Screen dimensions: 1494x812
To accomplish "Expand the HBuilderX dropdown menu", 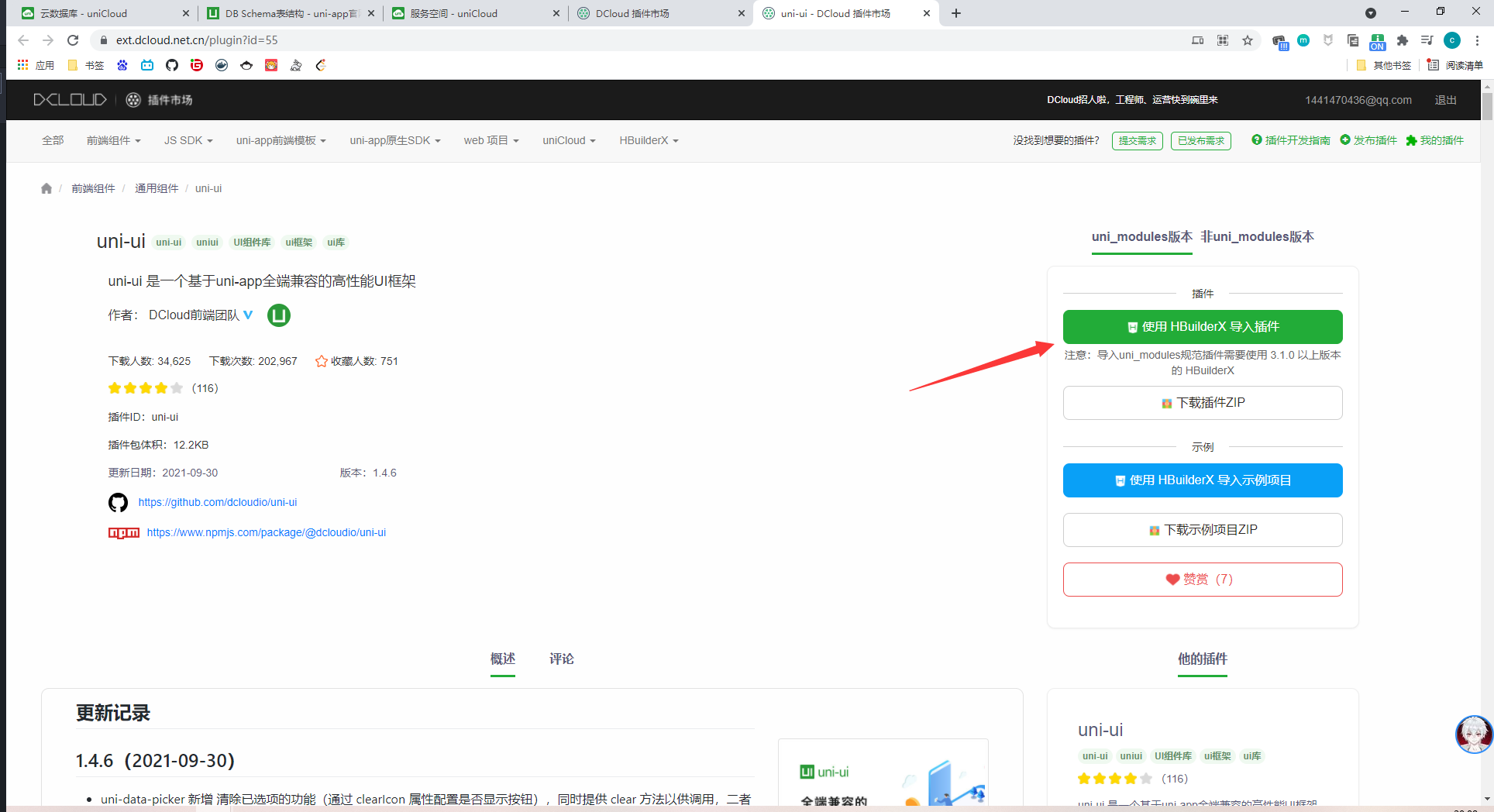I will (649, 140).
